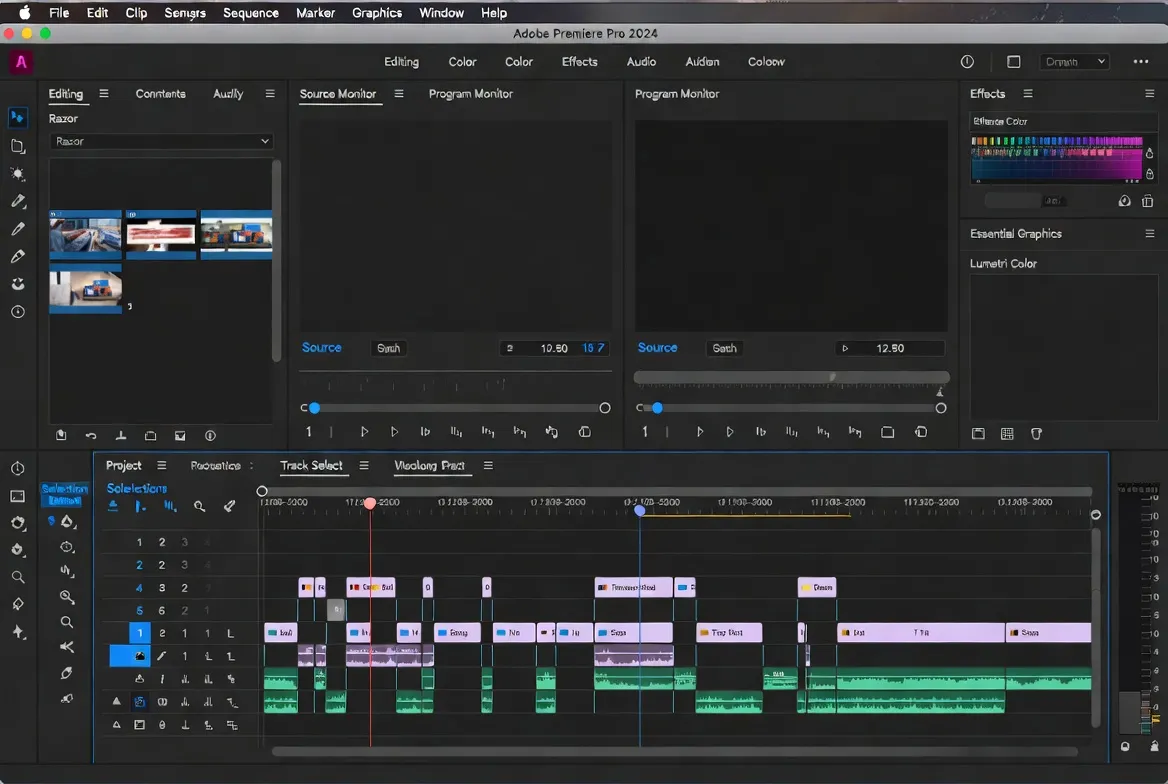Toggle the solid triangle in audio track header
Screen dimensions: 1168x784
116,701
